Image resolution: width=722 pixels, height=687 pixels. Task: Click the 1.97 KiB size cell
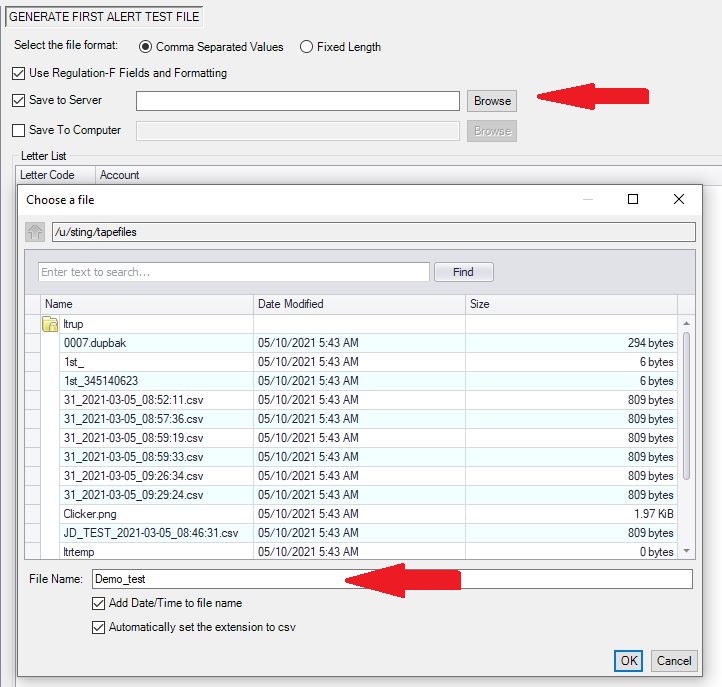[571, 514]
